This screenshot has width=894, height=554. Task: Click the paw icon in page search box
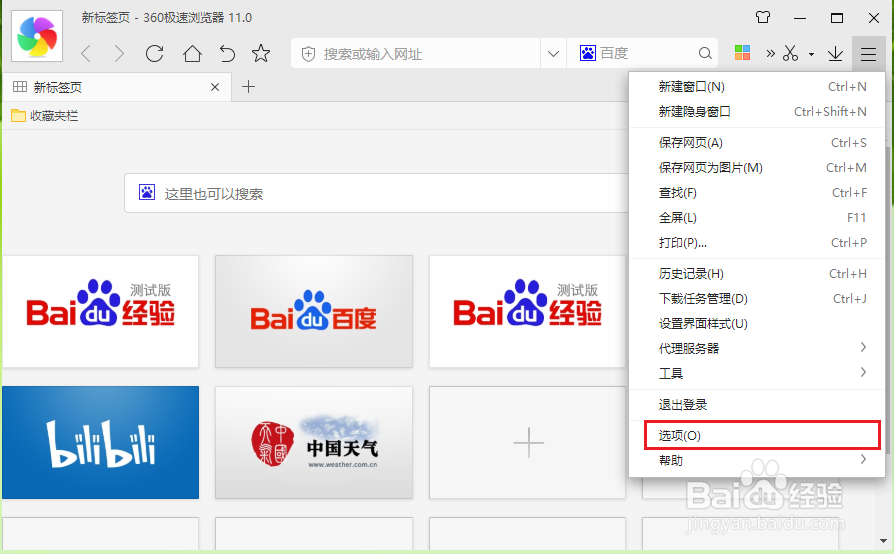click(147, 192)
